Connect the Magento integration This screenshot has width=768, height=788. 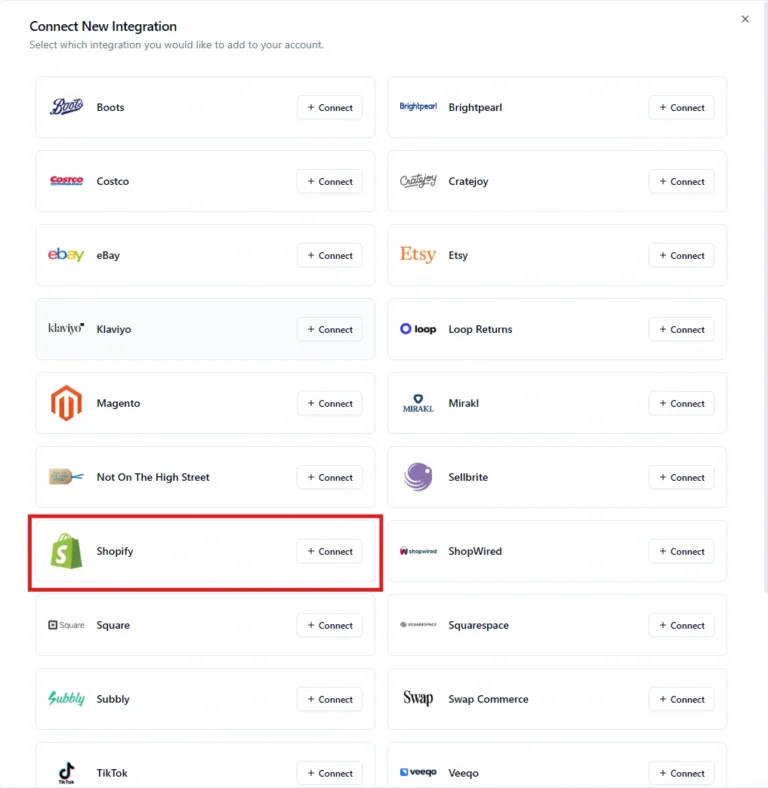[330, 404]
